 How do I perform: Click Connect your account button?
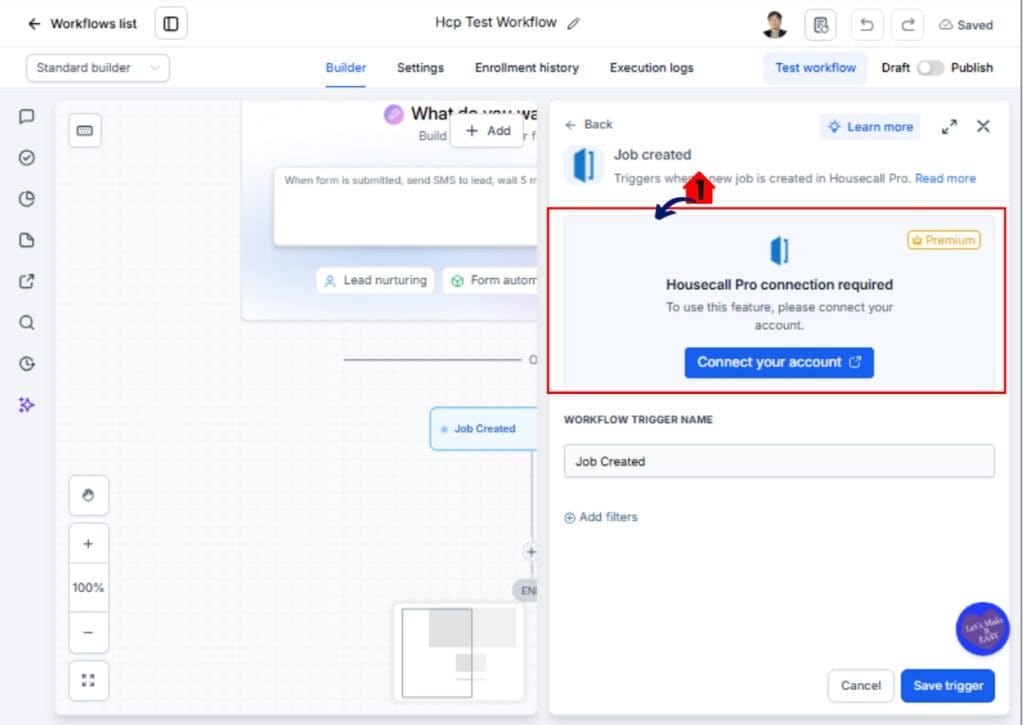779,362
